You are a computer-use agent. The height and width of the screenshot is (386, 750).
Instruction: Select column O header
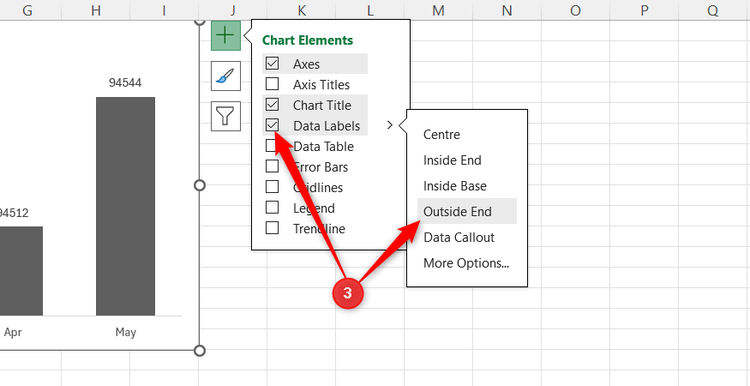click(x=575, y=10)
